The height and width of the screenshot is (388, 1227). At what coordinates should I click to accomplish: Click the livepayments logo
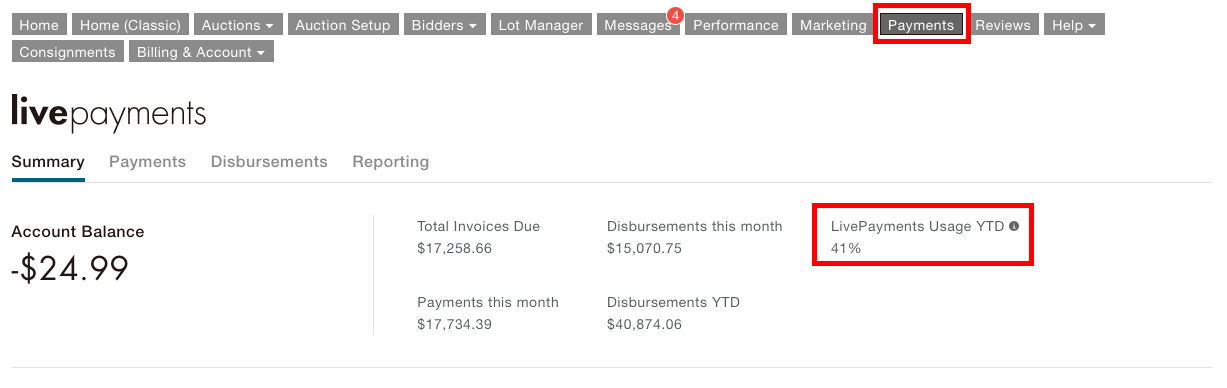coord(108,114)
